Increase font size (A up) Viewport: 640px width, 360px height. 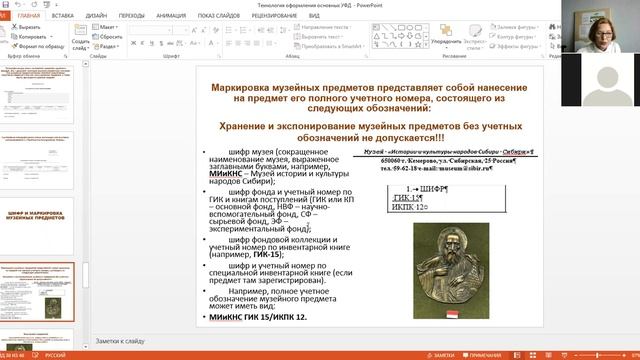(195, 30)
